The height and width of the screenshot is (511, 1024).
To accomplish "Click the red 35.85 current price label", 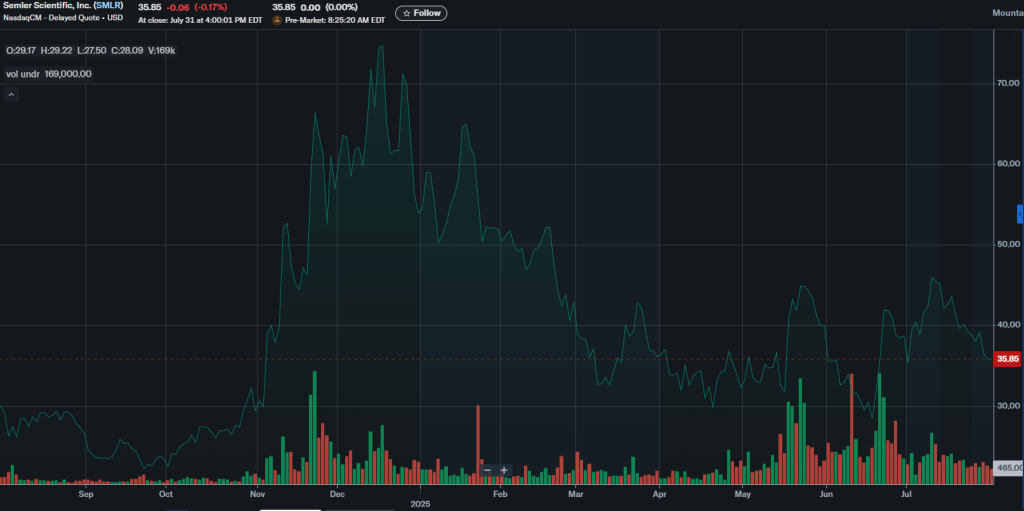I will coord(1007,359).
